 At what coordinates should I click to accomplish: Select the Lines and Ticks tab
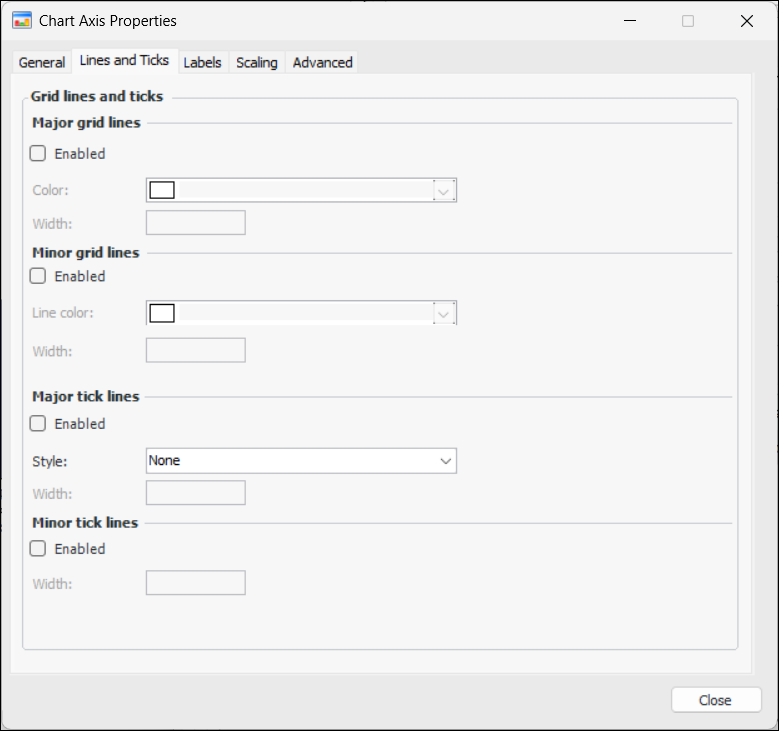point(124,60)
